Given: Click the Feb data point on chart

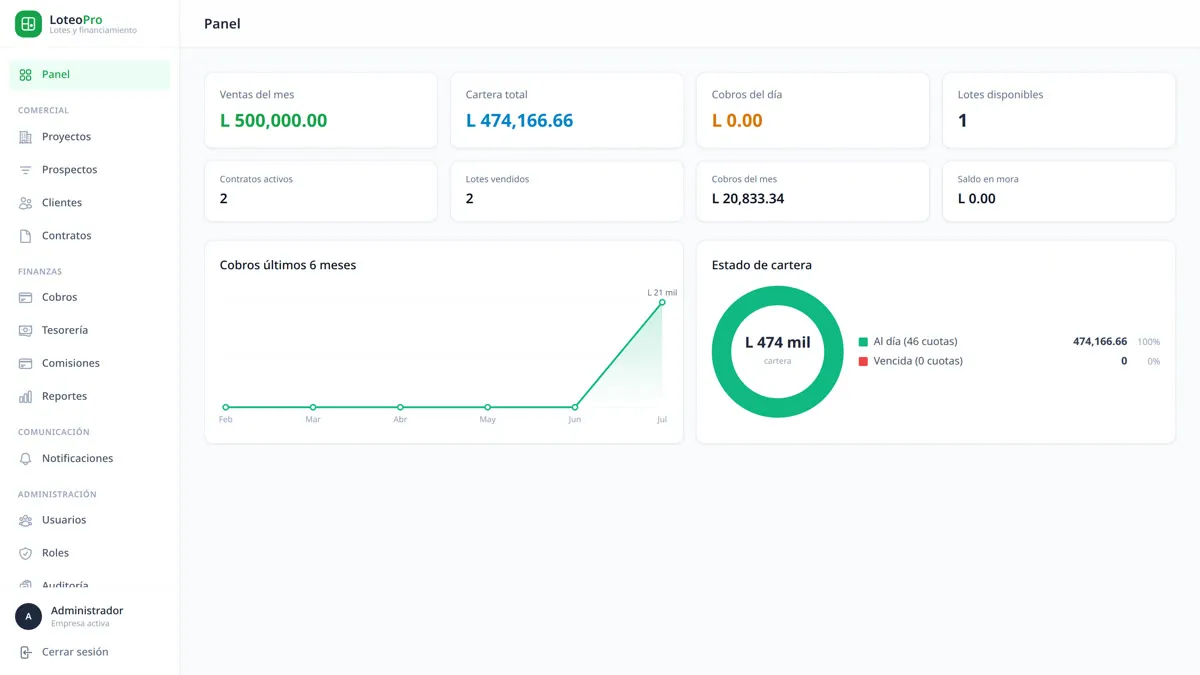Looking at the screenshot, I should pyautogui.click(x=226, y=407).
